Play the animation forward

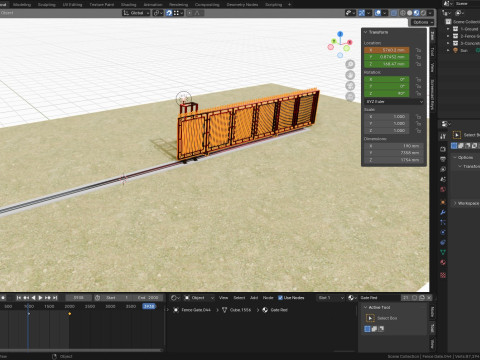coord(40,298)
